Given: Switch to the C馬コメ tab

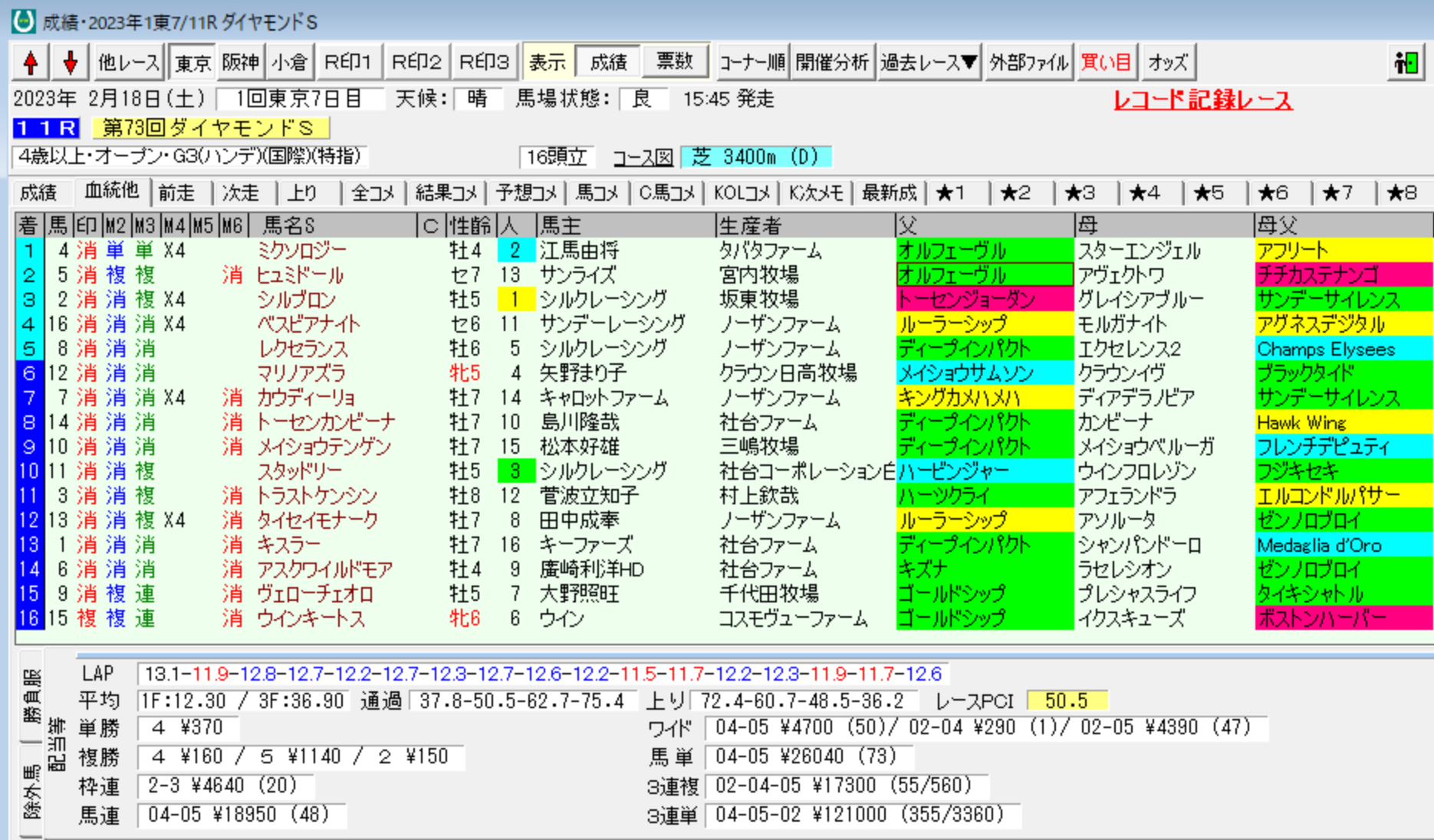Looking at the screenshot, I should pos(667,192).
